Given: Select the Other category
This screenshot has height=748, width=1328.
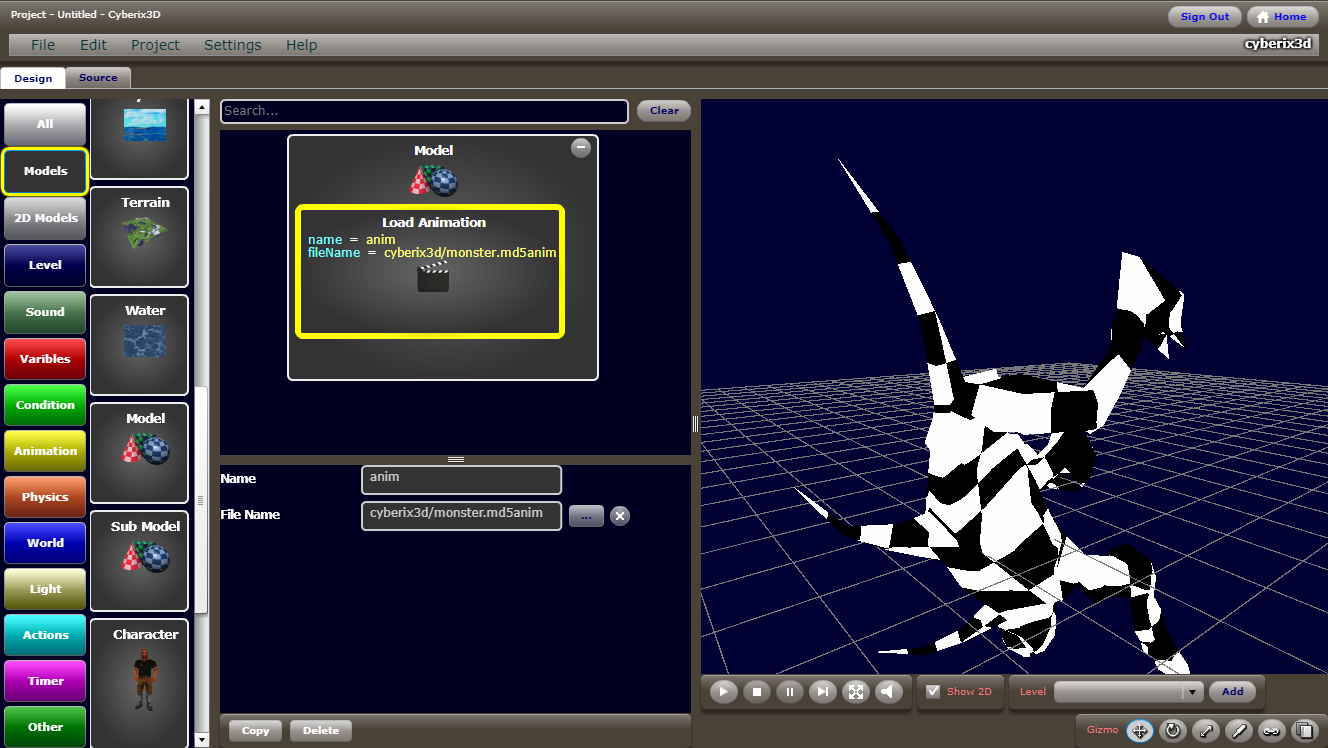Looking at the screenshot, I should (x=45, y=727).
